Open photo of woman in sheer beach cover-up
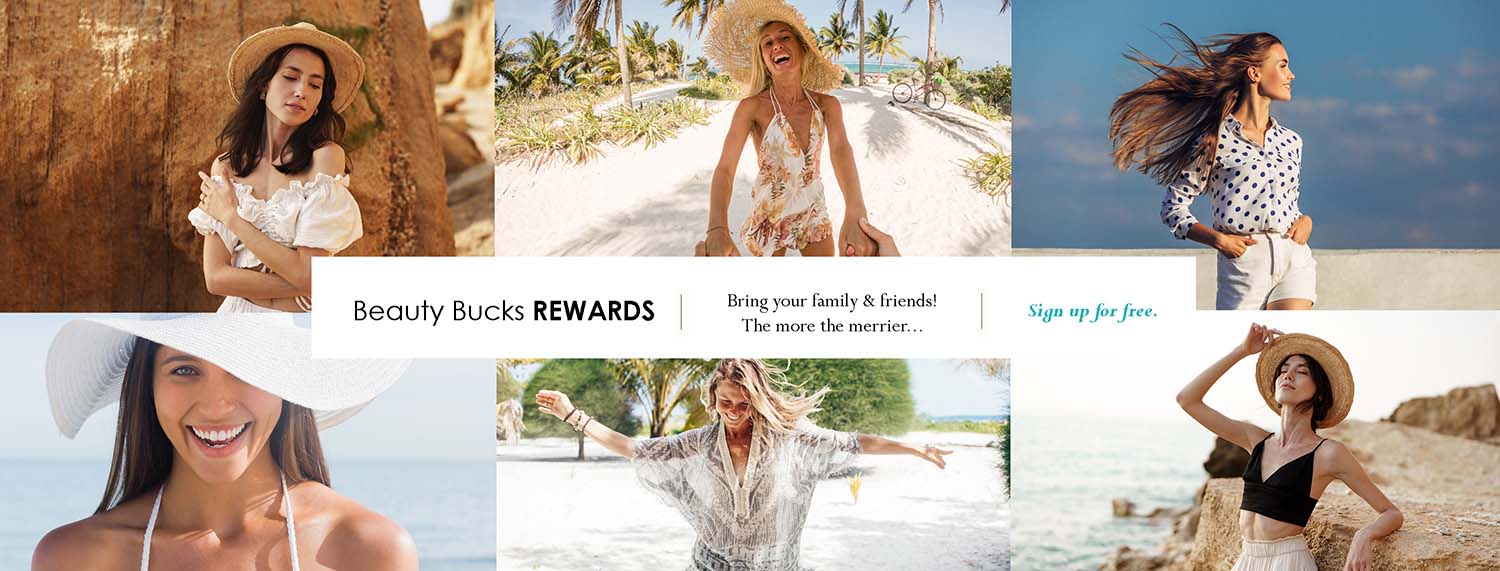Viewport: 1500px width, 571px height. click(x=753, y=465)
